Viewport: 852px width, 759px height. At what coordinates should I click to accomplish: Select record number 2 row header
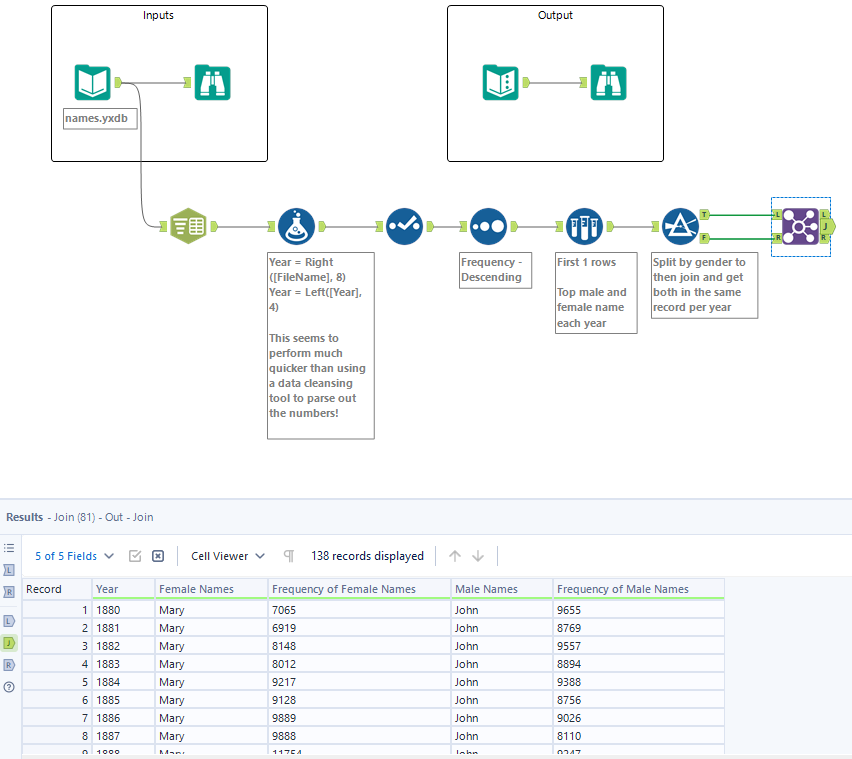tap(57, 628)
